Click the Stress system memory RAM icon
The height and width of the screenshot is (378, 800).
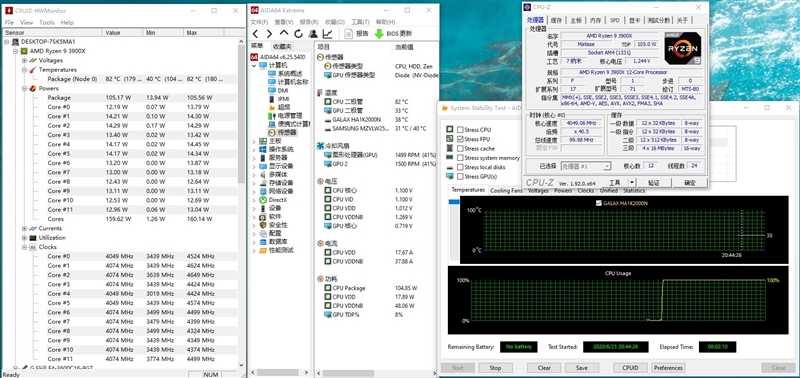coord(450,158)
